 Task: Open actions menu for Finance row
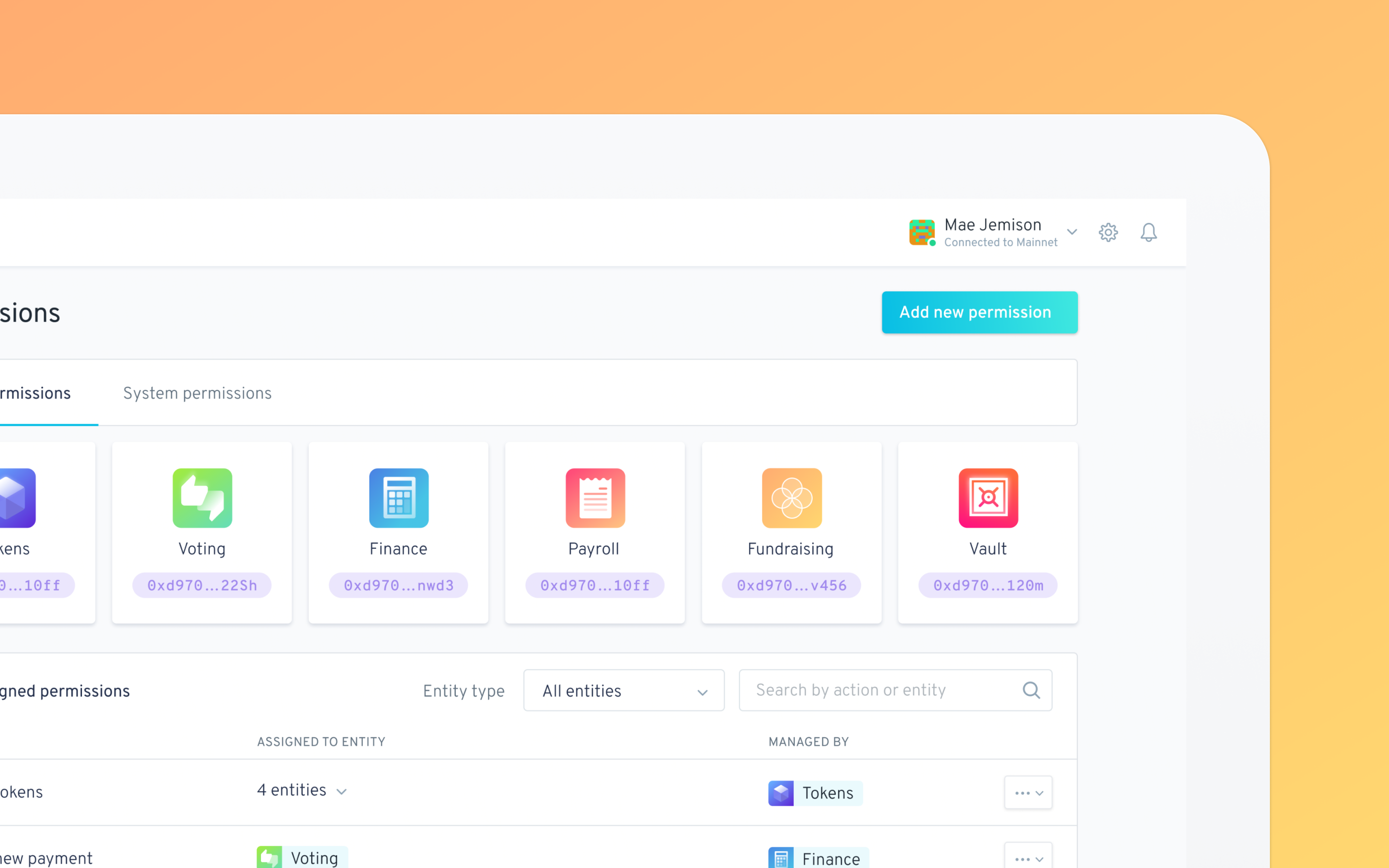[x=1028, y=858]
